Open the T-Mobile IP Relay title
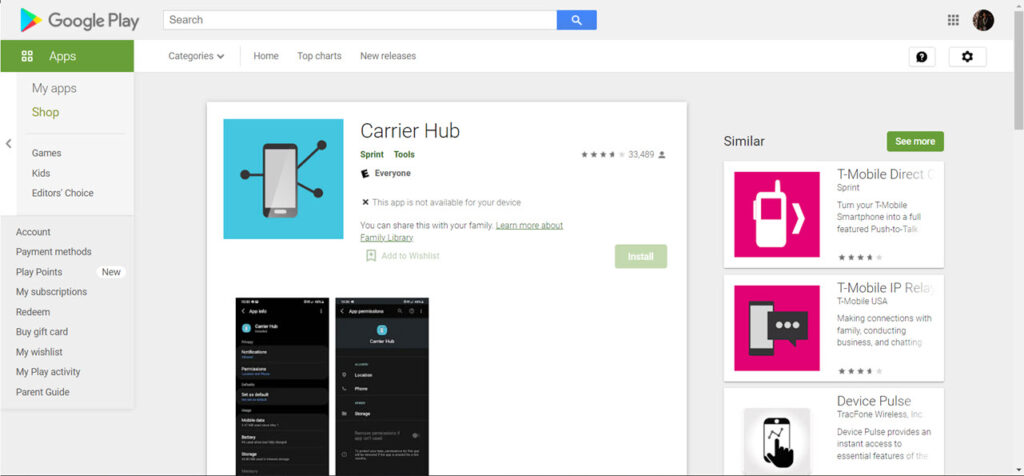This screenshot has height=476, width=1024. coord(886,289)
